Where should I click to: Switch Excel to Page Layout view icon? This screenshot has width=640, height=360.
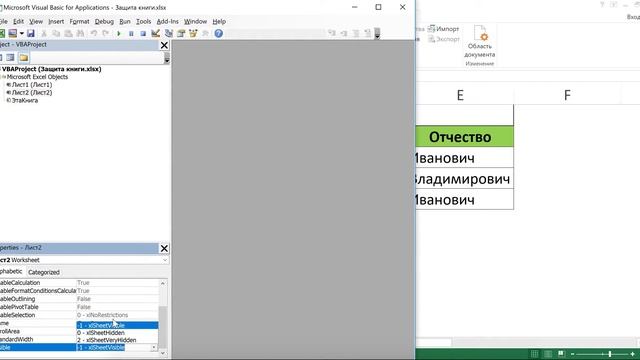pyautogui.click(x=548, y=354)
